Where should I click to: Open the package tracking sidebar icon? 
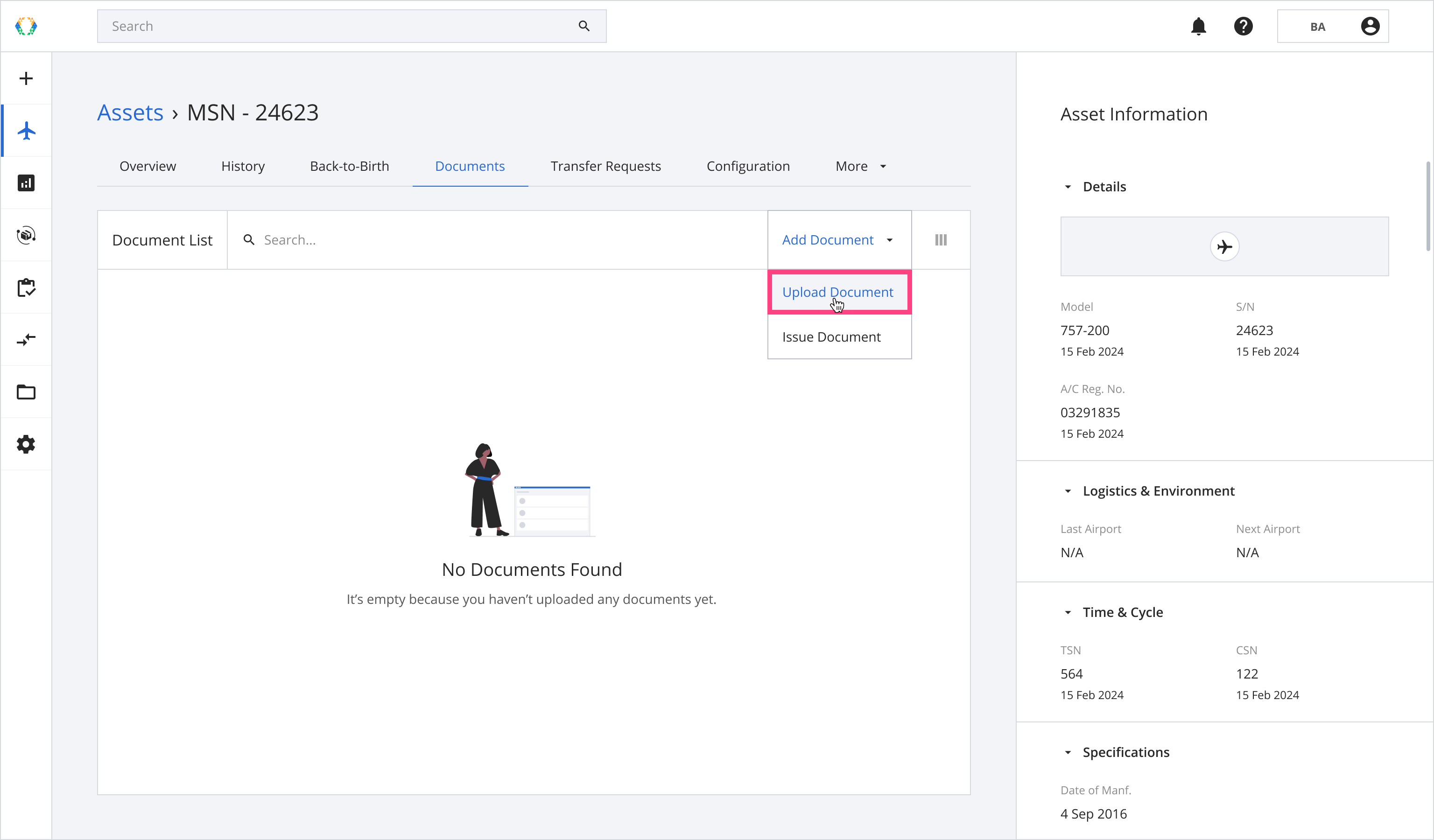coord(26,235)
